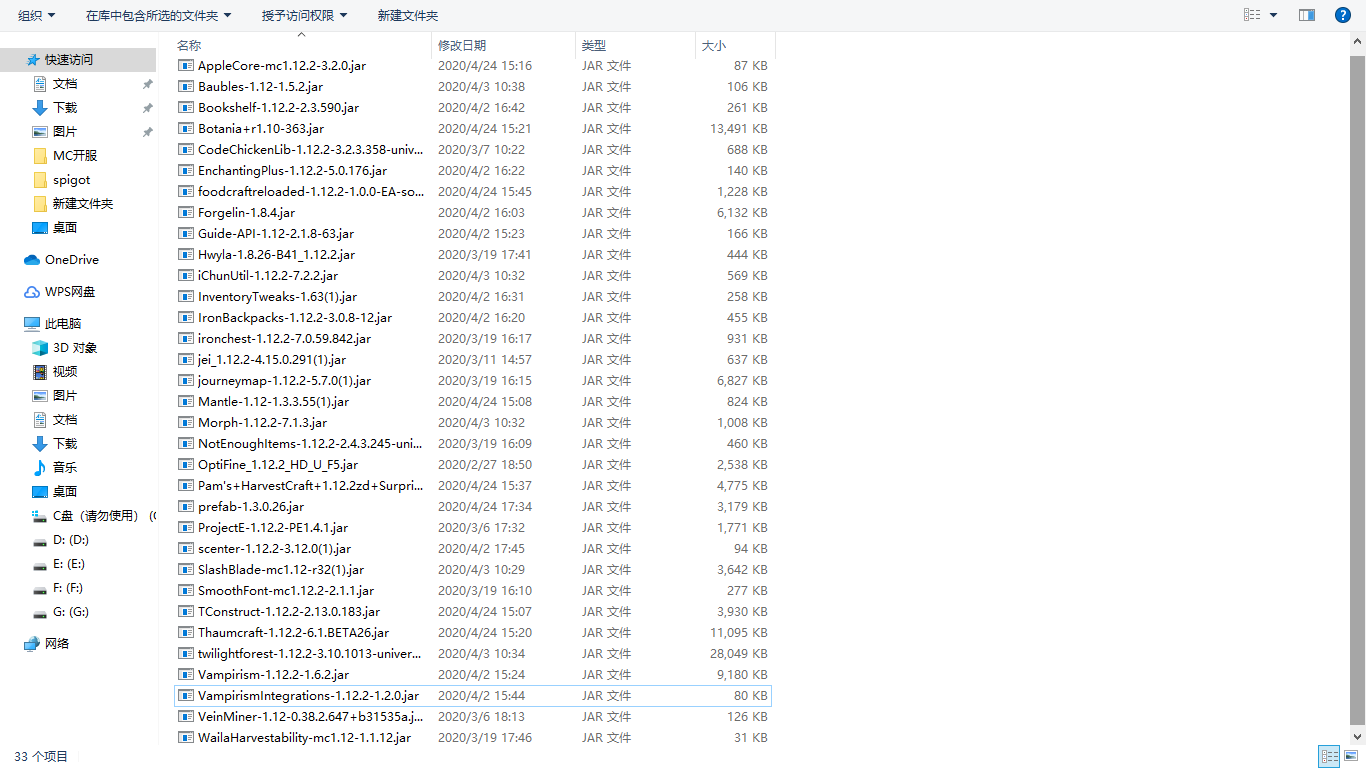Select the OptiFine_1.12.2_HD_U_F5.jar file
1366x768 pixels.
(x=277, y=465)
